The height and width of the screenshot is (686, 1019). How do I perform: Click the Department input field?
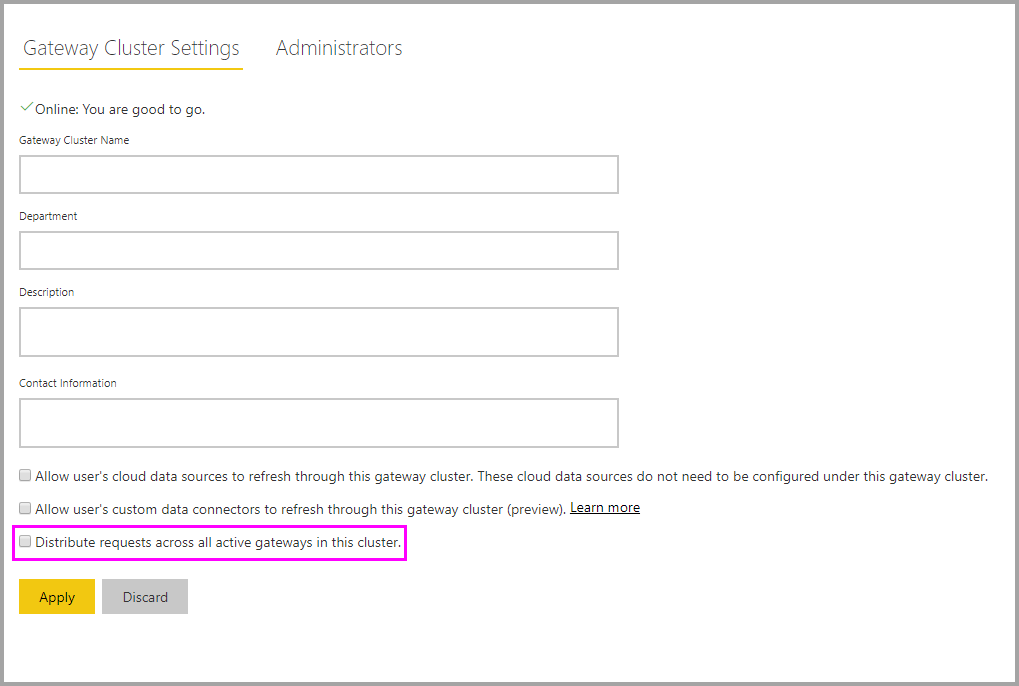(318, 250)
